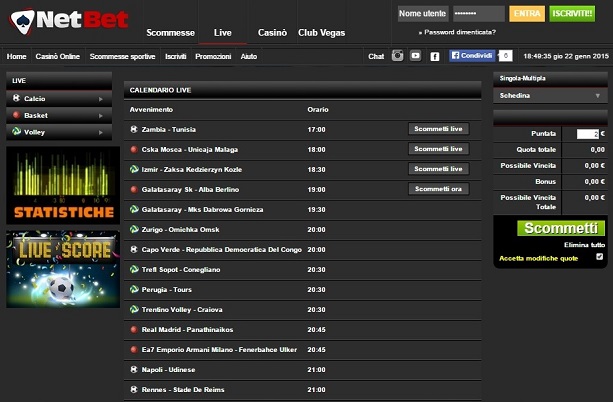Open Promozioni menu item
The width and height of the screenshot is (613, 403).
[x=213, y=57]
